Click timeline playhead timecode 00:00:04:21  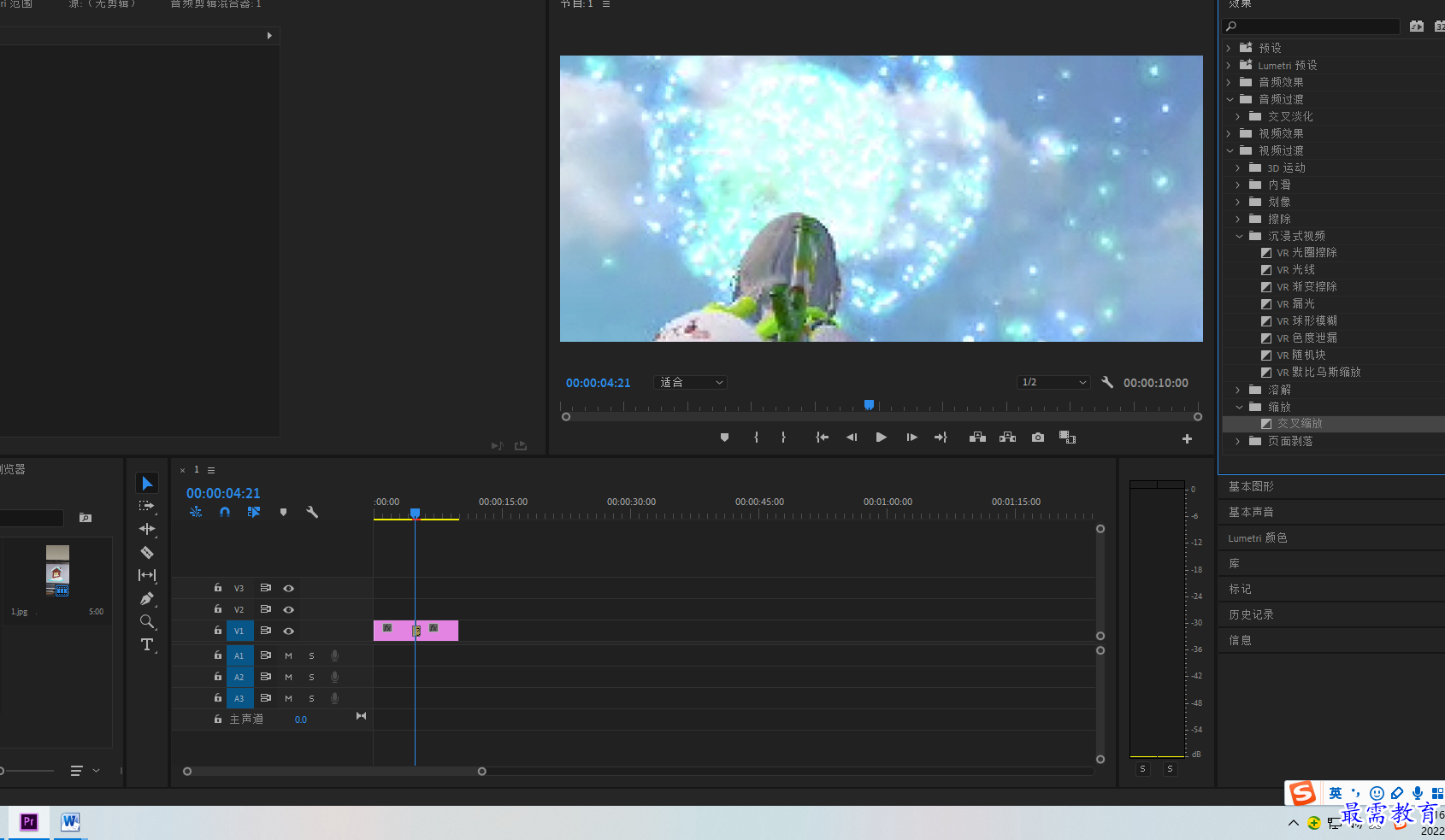point(223,493)
